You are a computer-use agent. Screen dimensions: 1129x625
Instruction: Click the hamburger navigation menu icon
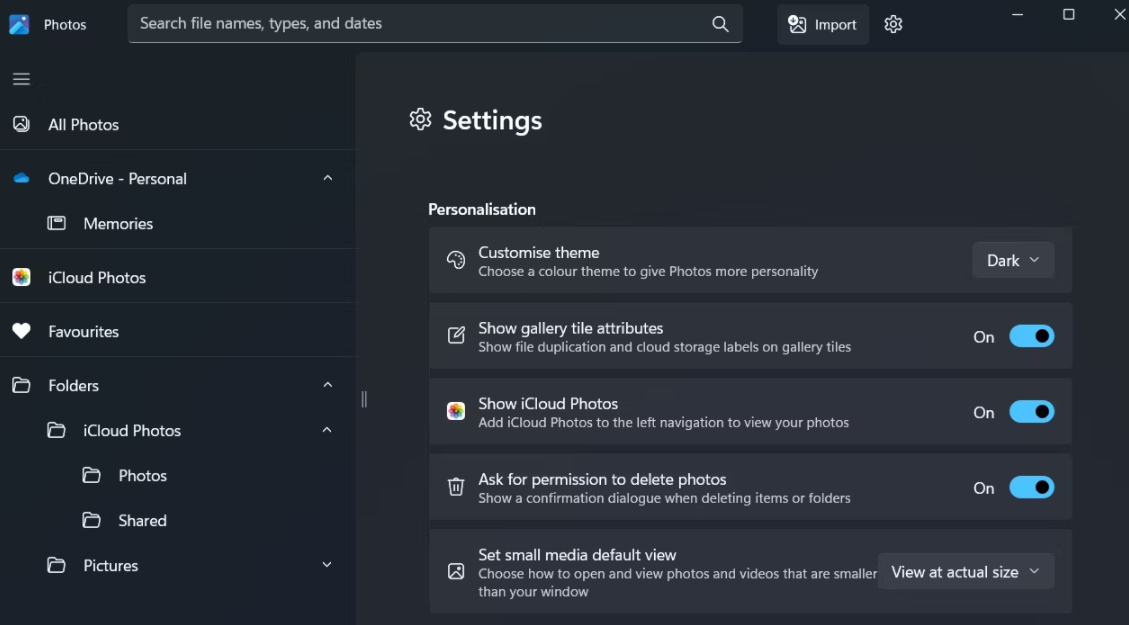coord(21,79)
